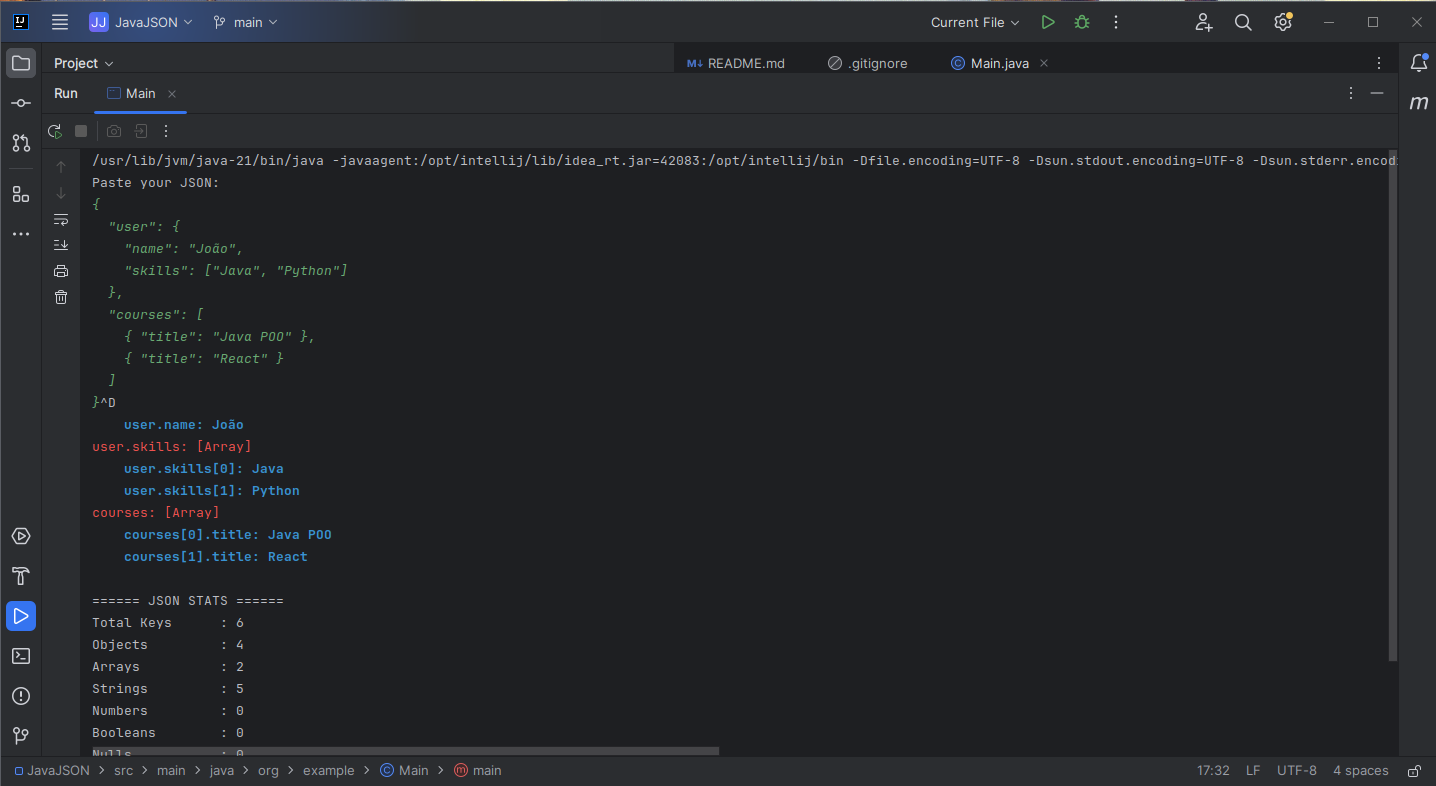
Task: Open the Run tool window icon
Action: pos(21,616)
